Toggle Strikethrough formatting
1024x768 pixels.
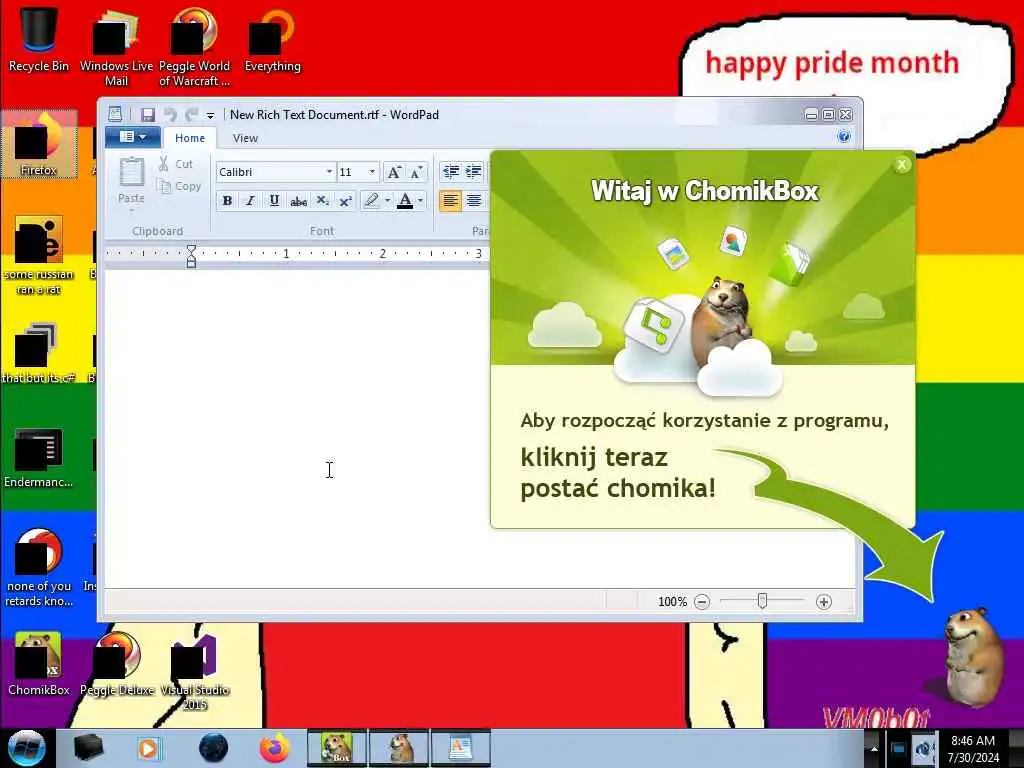tap(298, 200)
